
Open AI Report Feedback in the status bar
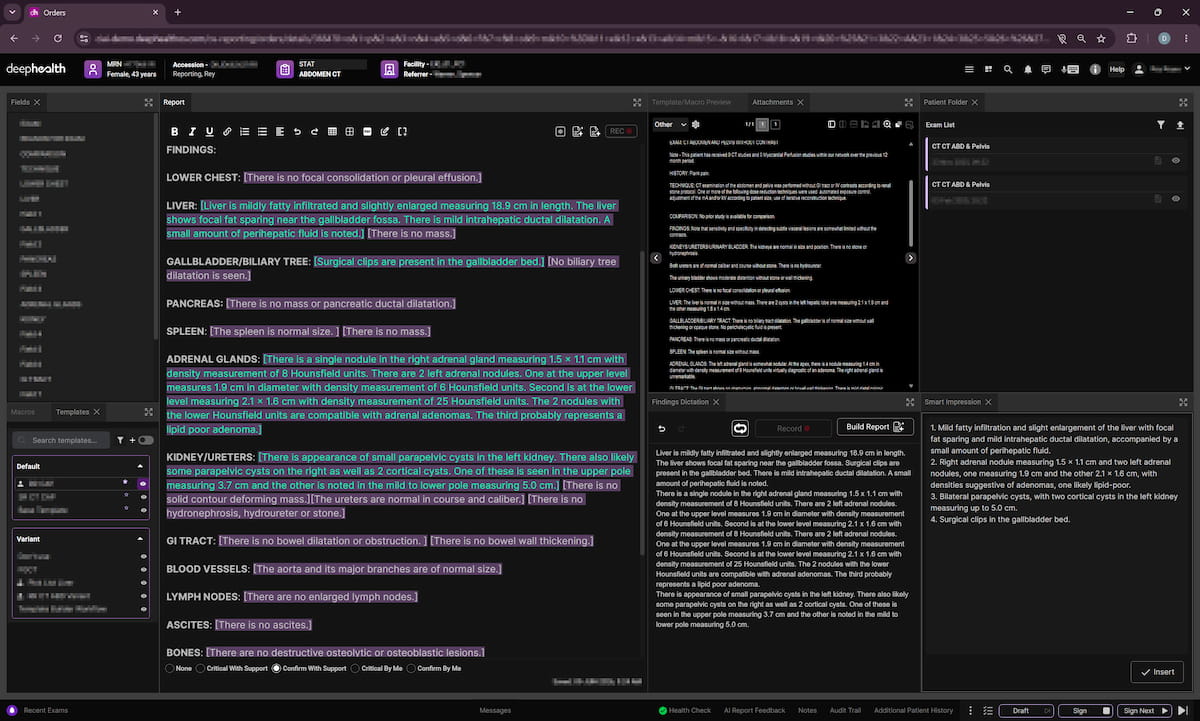tap(754, 710)
